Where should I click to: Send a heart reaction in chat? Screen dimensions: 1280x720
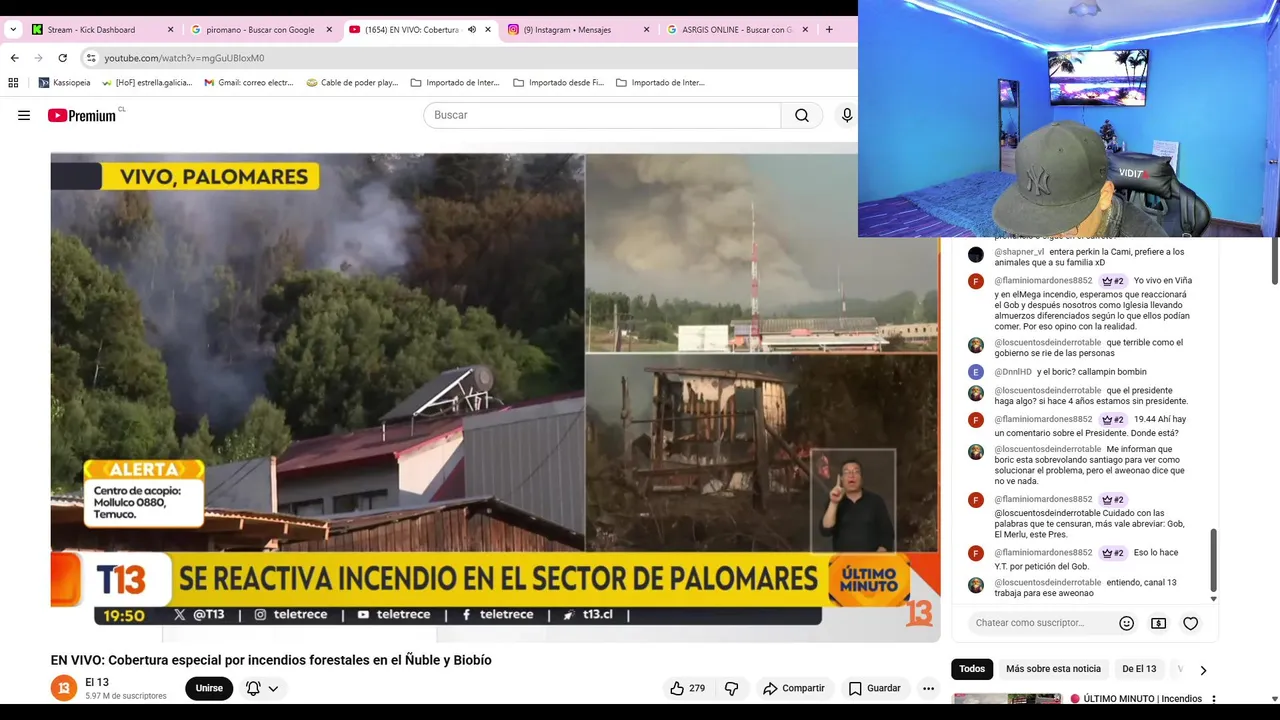(x=1190, y=623)
